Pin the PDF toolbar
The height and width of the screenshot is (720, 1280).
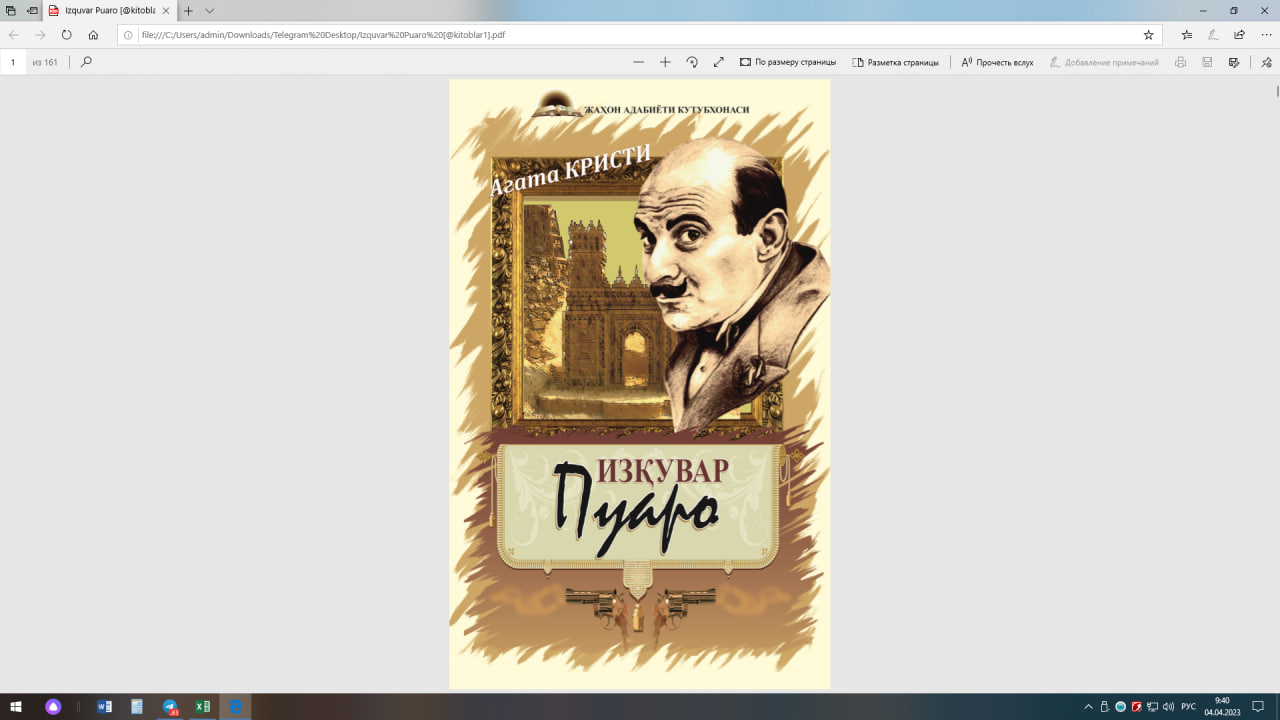pos(1266,62)
